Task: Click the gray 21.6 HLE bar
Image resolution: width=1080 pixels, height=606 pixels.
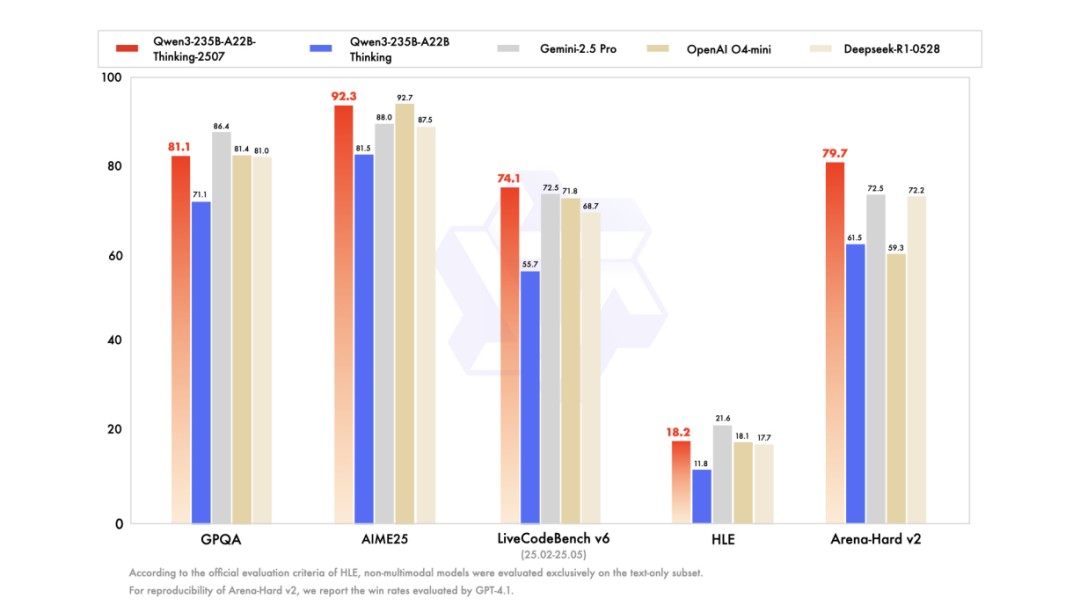Action: (x=722, y=474)
